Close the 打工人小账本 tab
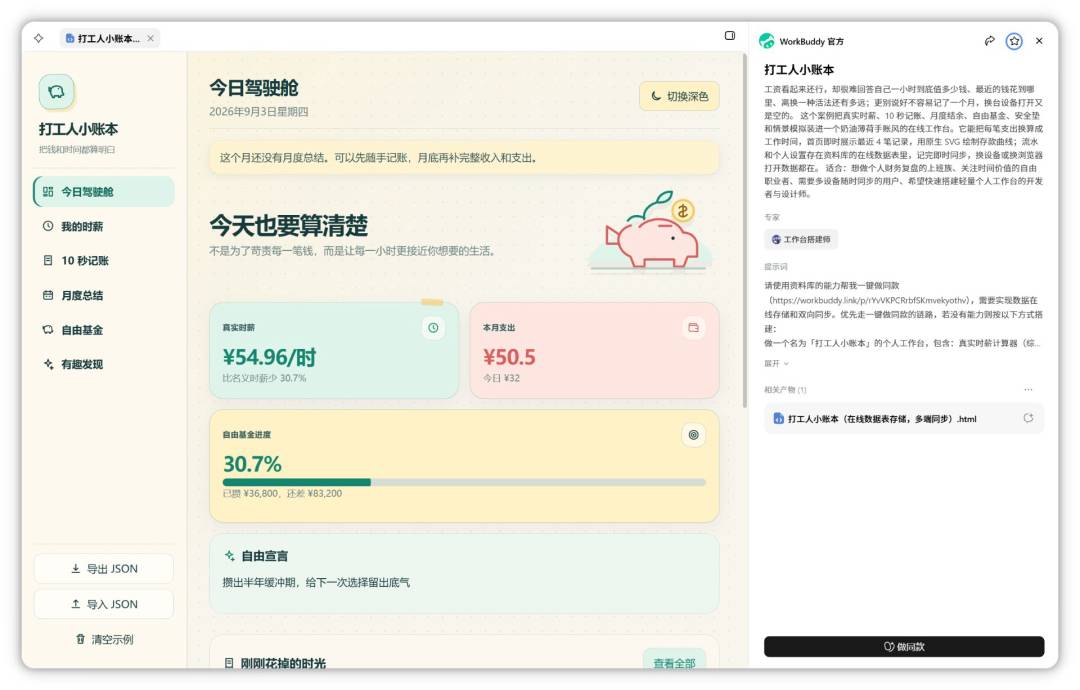This screenshot has height=690, width=1080. pyautogui.click(x=150, y=39)
